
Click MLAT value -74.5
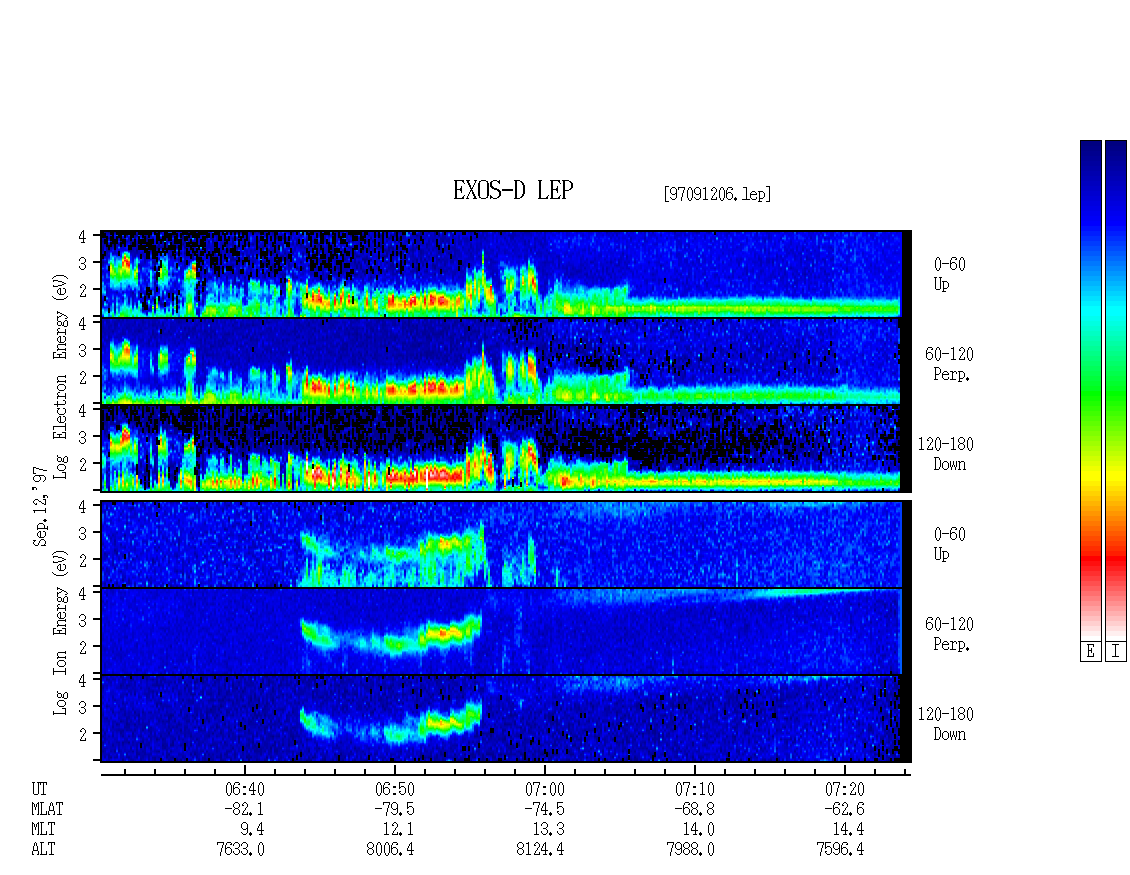tap(543, 809)
